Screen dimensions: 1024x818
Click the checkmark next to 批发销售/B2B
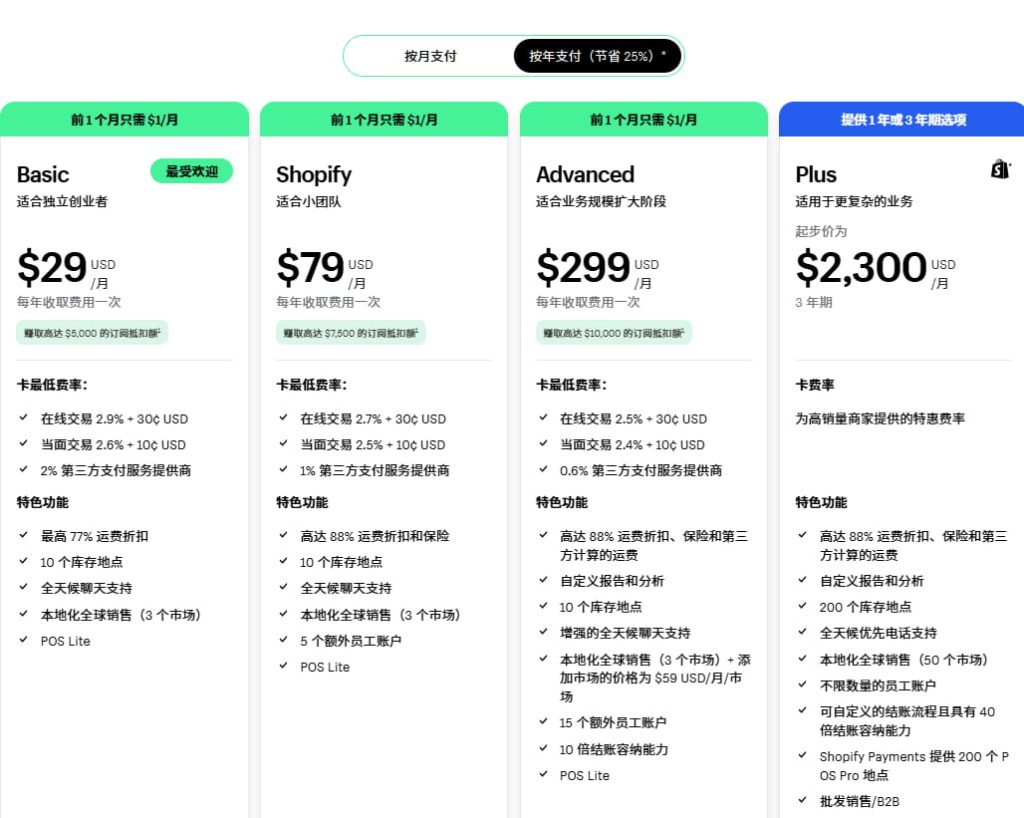(x=802, y=801)
